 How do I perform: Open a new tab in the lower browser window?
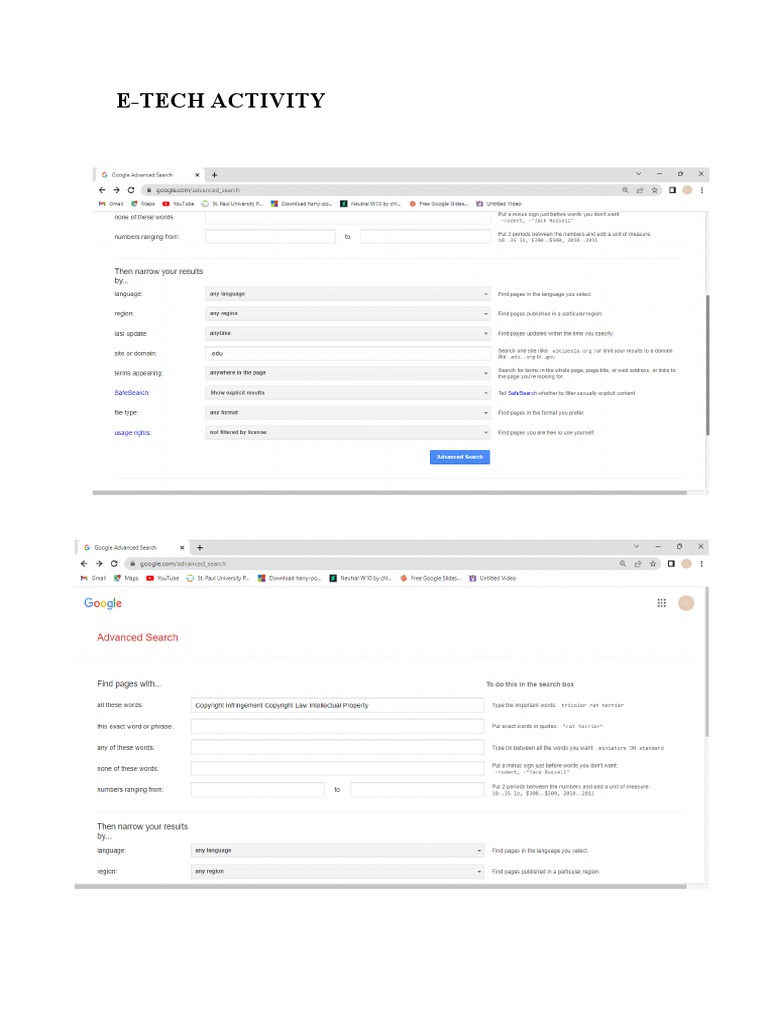[x=200, y=547]
